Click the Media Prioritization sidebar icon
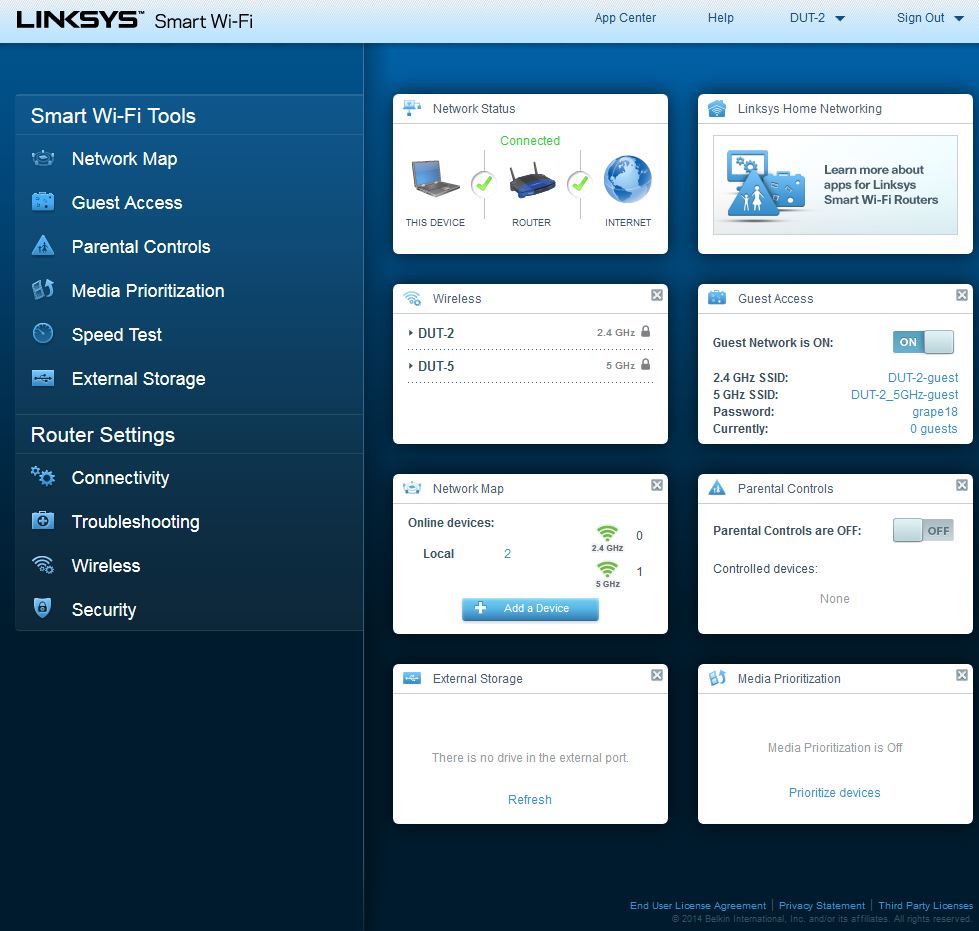The image size is (979, 931). [43, 290]
